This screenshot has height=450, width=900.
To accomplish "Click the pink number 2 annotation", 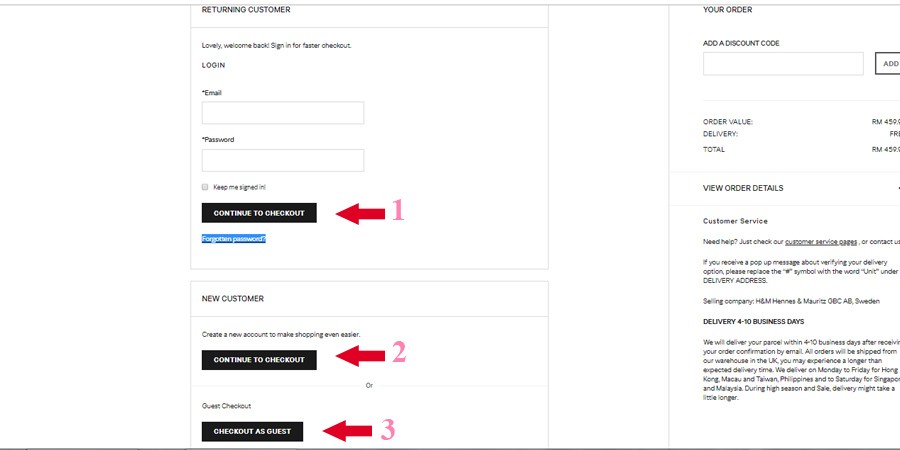I will point(398,352).
